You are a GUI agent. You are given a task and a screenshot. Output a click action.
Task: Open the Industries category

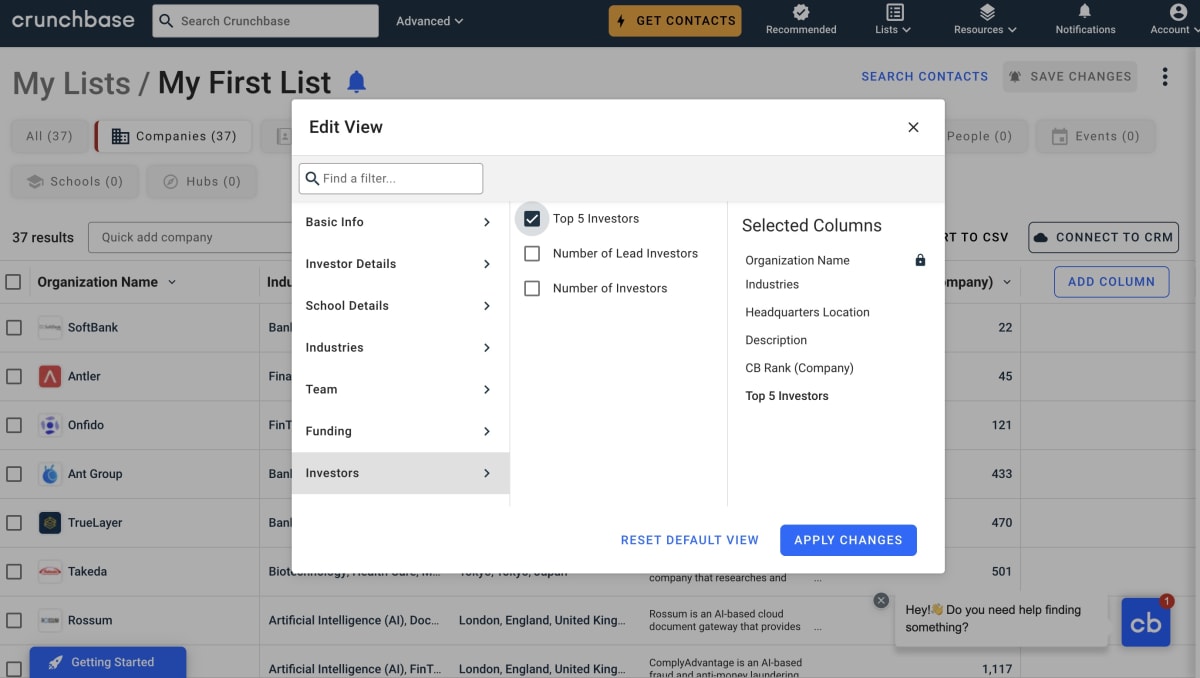coord(400,348)
